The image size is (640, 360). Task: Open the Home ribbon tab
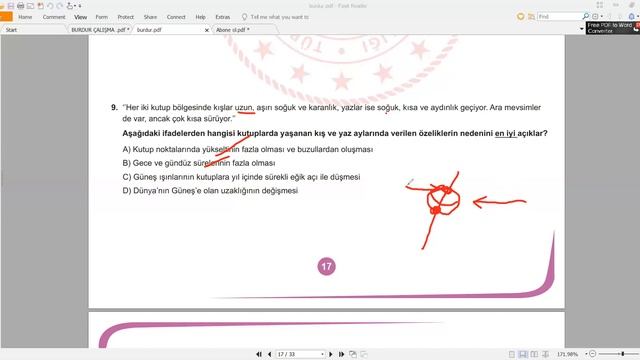point(25,17)
